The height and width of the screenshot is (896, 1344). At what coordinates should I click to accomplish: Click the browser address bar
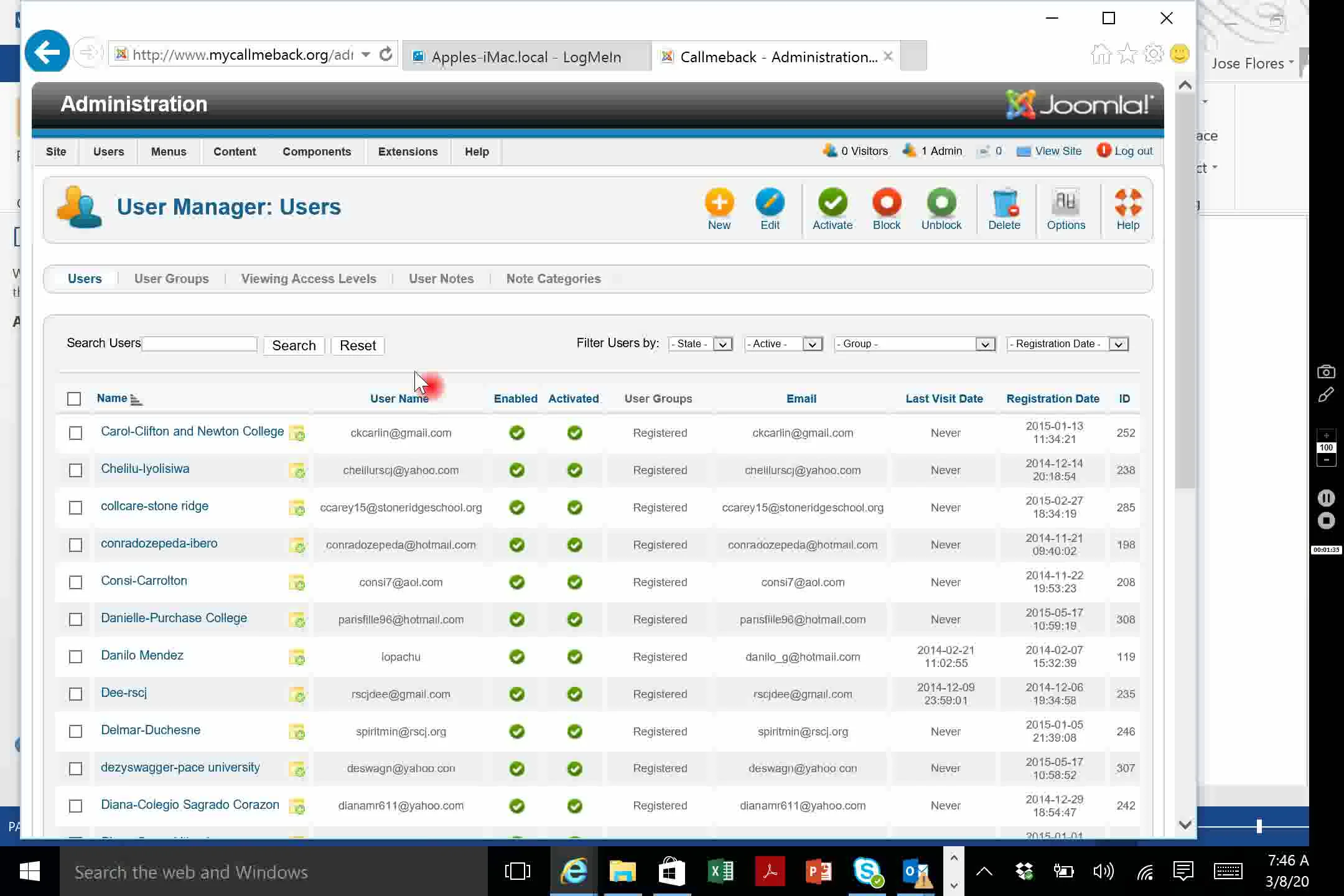click(243, 55)
